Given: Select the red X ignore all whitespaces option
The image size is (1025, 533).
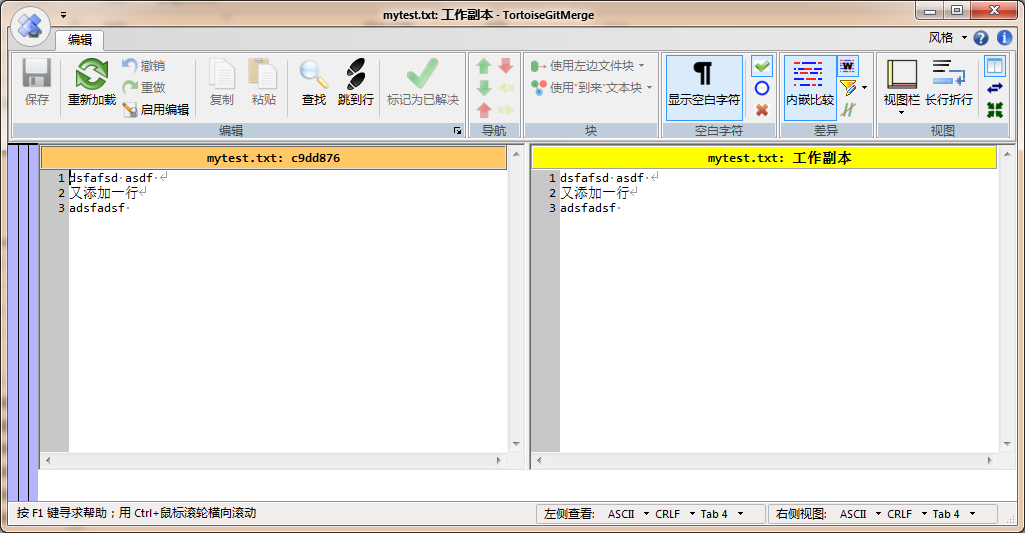Looking at the screenshot, I should coord(762,110).
